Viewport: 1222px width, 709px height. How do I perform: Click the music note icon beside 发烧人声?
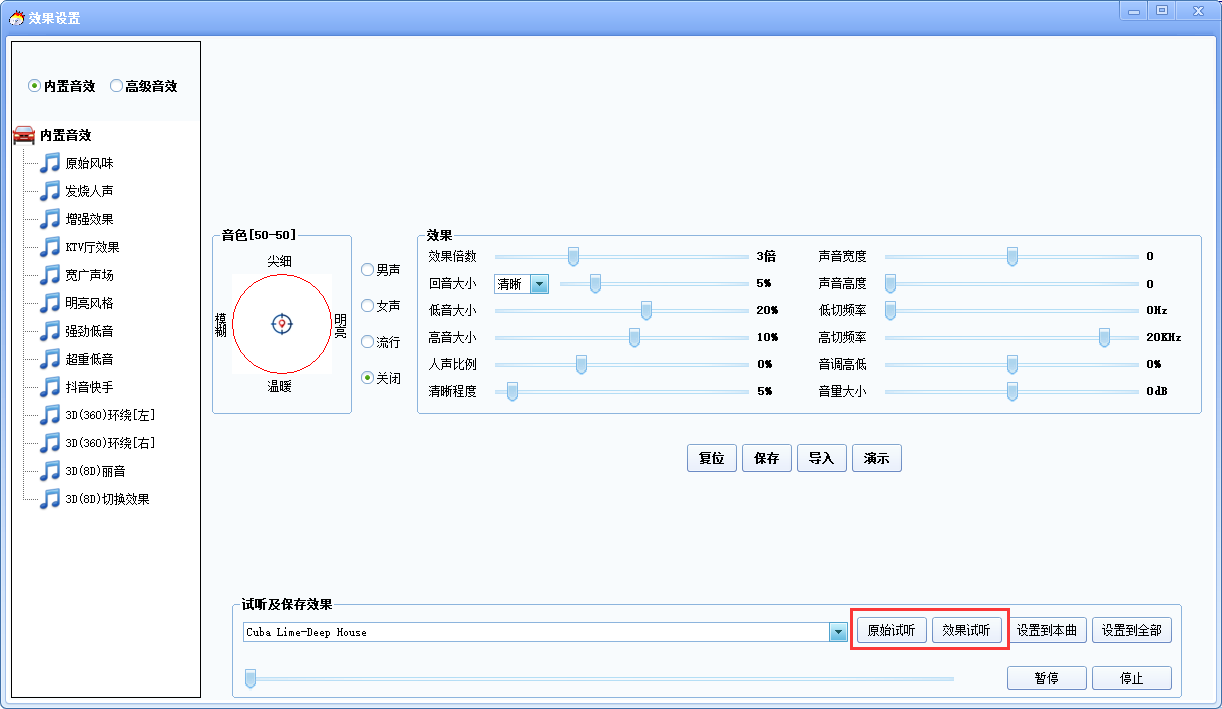point(50,191)
